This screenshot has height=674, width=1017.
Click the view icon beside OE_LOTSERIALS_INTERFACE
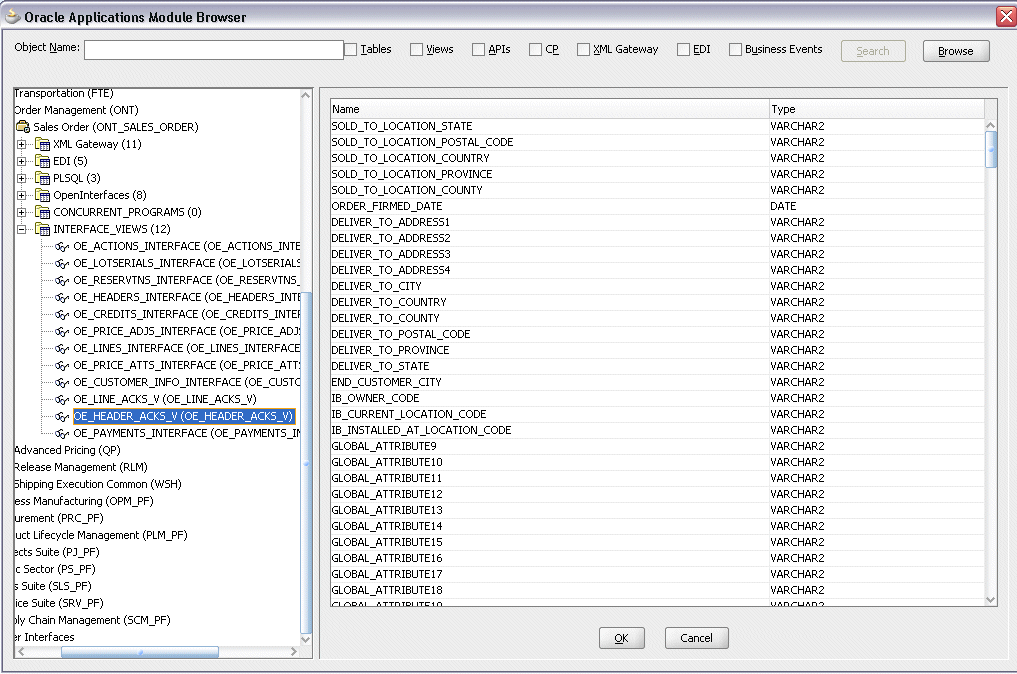(62, 263)
